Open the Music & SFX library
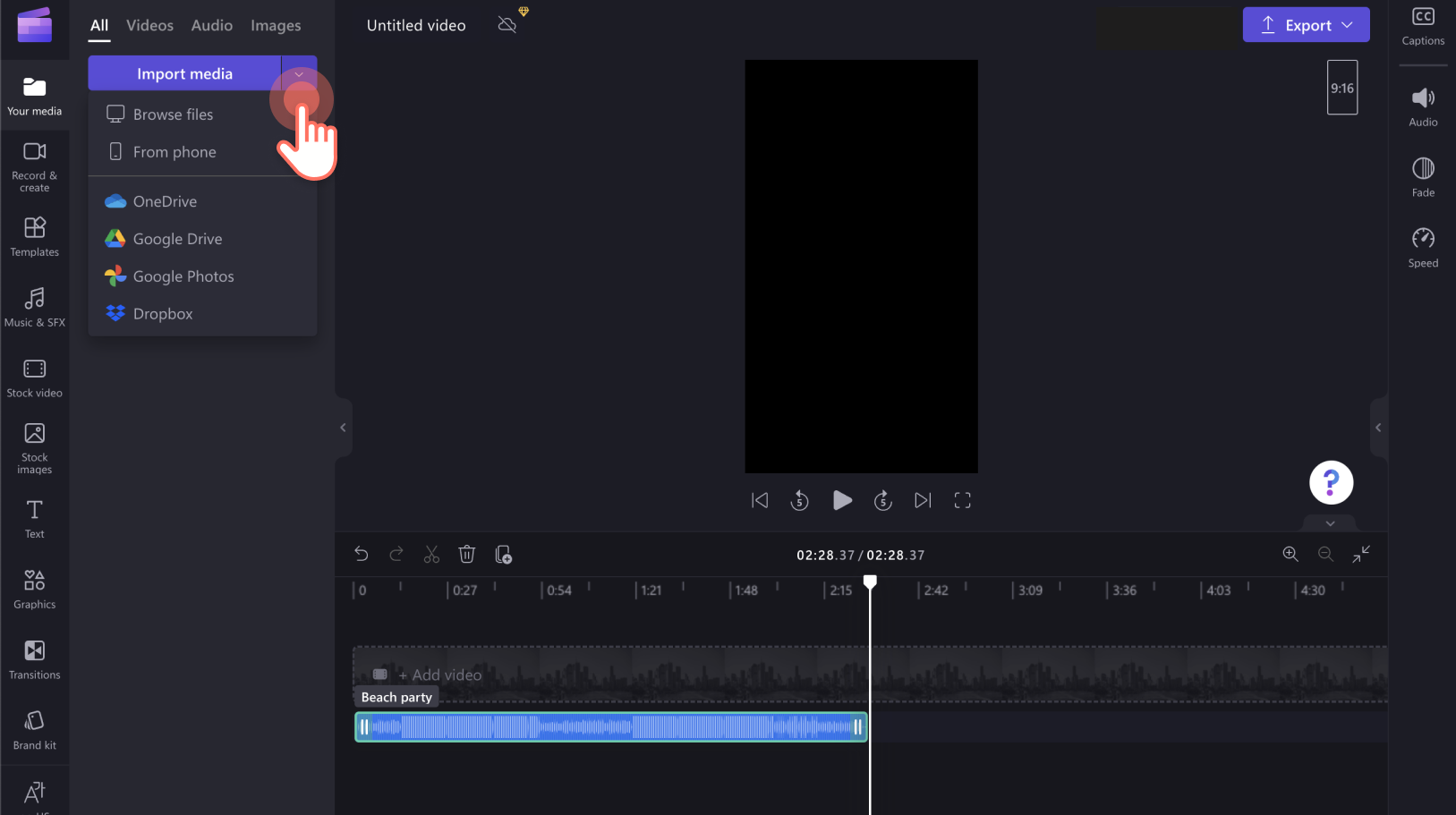The width and height of the screenshot is (1456, 815). (34, 308)
